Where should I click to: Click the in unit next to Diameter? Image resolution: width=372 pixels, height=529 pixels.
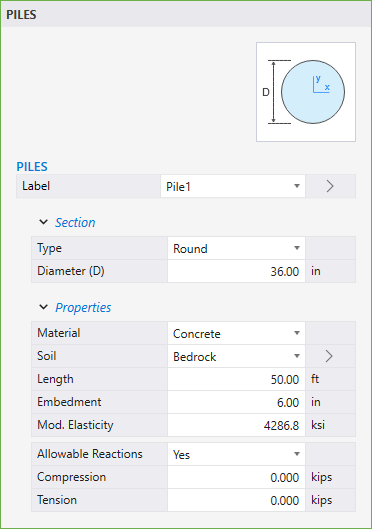point(316,271)
